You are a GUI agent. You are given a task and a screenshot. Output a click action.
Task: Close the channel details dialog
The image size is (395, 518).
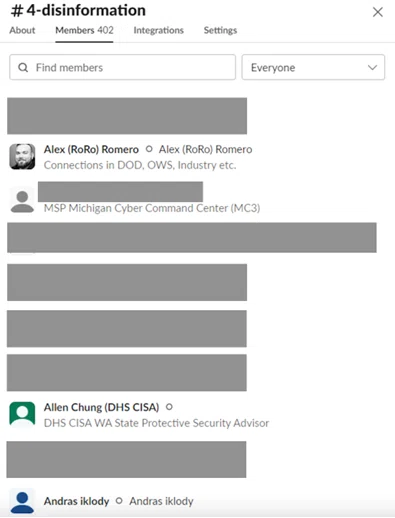point(378,12)
